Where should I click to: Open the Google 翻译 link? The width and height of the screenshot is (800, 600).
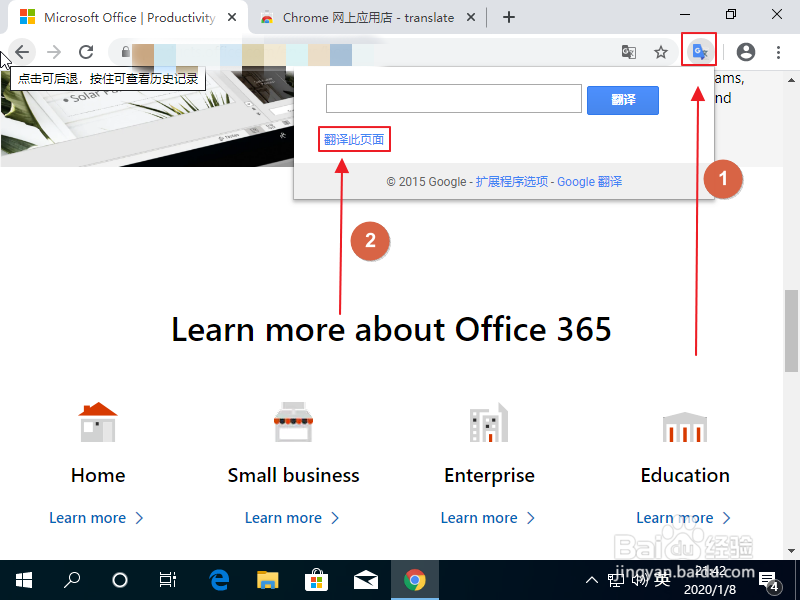click(x=589, y=182)
